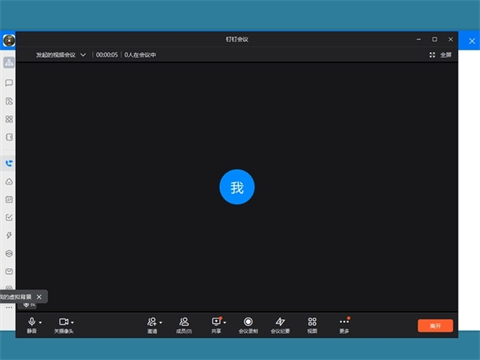Expand the meeting title dropdown chevron
Image resolution: width=480 pixels, height=360 pixels.
(x=83, y=55)
